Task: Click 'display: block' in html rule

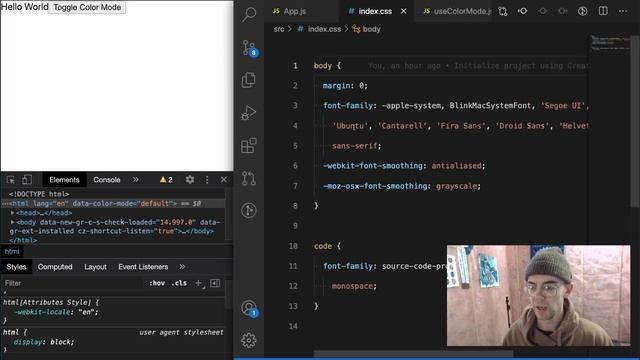Action: tap(44, 342)
